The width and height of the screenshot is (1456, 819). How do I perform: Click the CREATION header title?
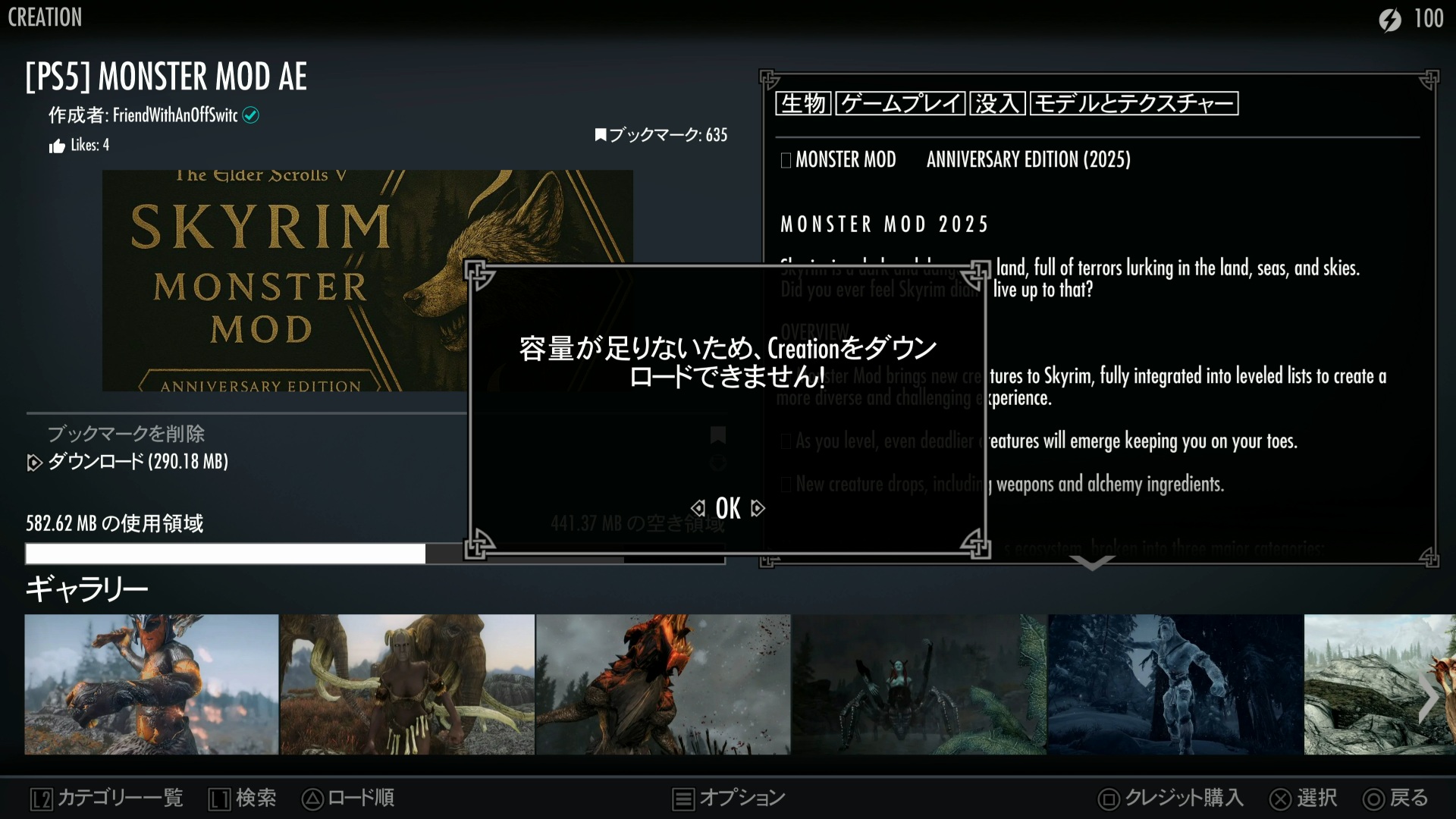click(45, 17)
